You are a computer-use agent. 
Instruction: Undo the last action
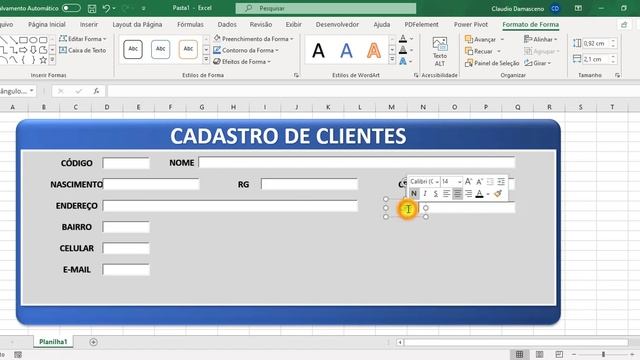[x=106, y=8]
